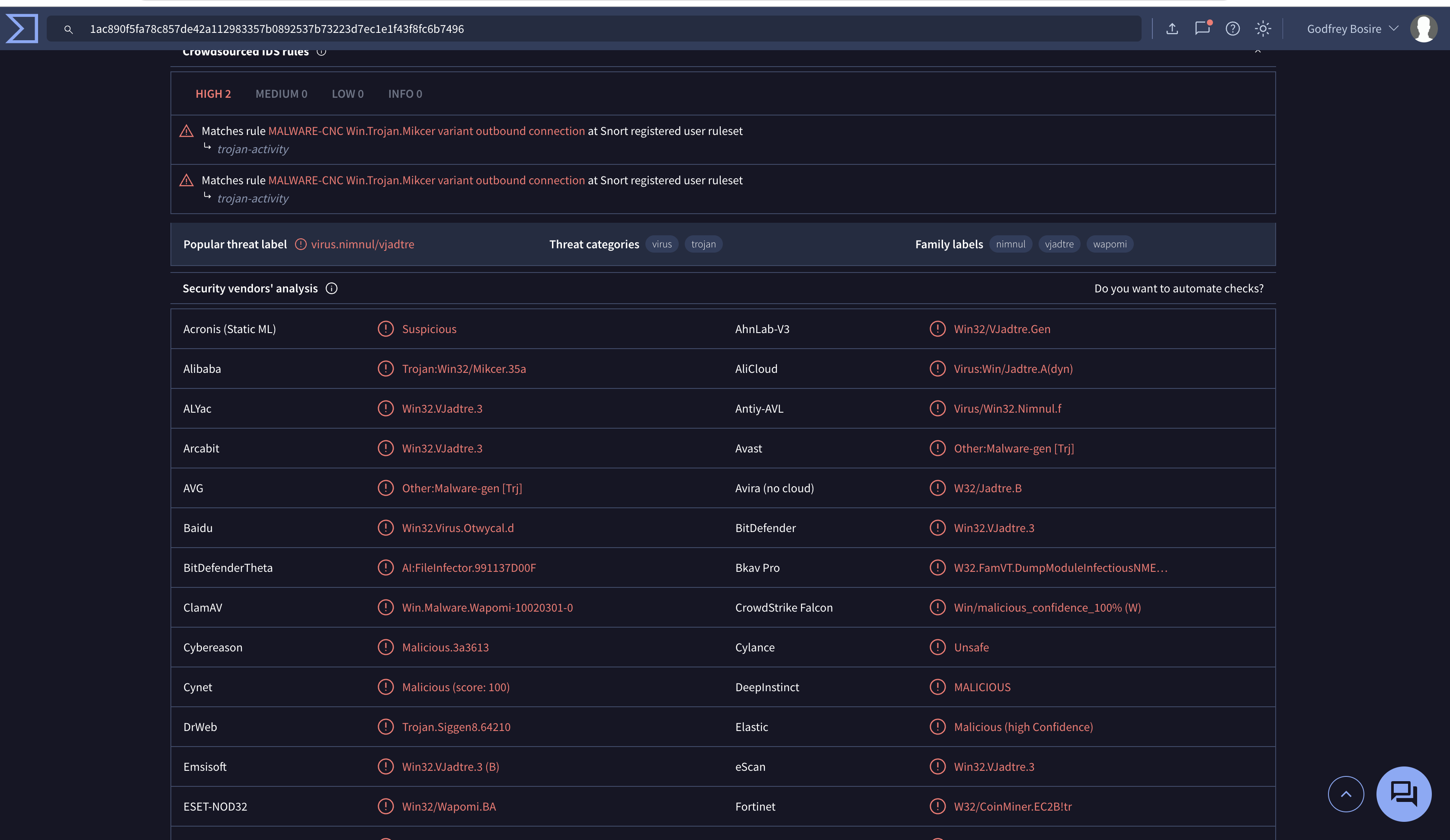Open the Godfrey Bosire account dropdown
The height and width of the screenshot is (840, 1450).
coord(1352,29)
